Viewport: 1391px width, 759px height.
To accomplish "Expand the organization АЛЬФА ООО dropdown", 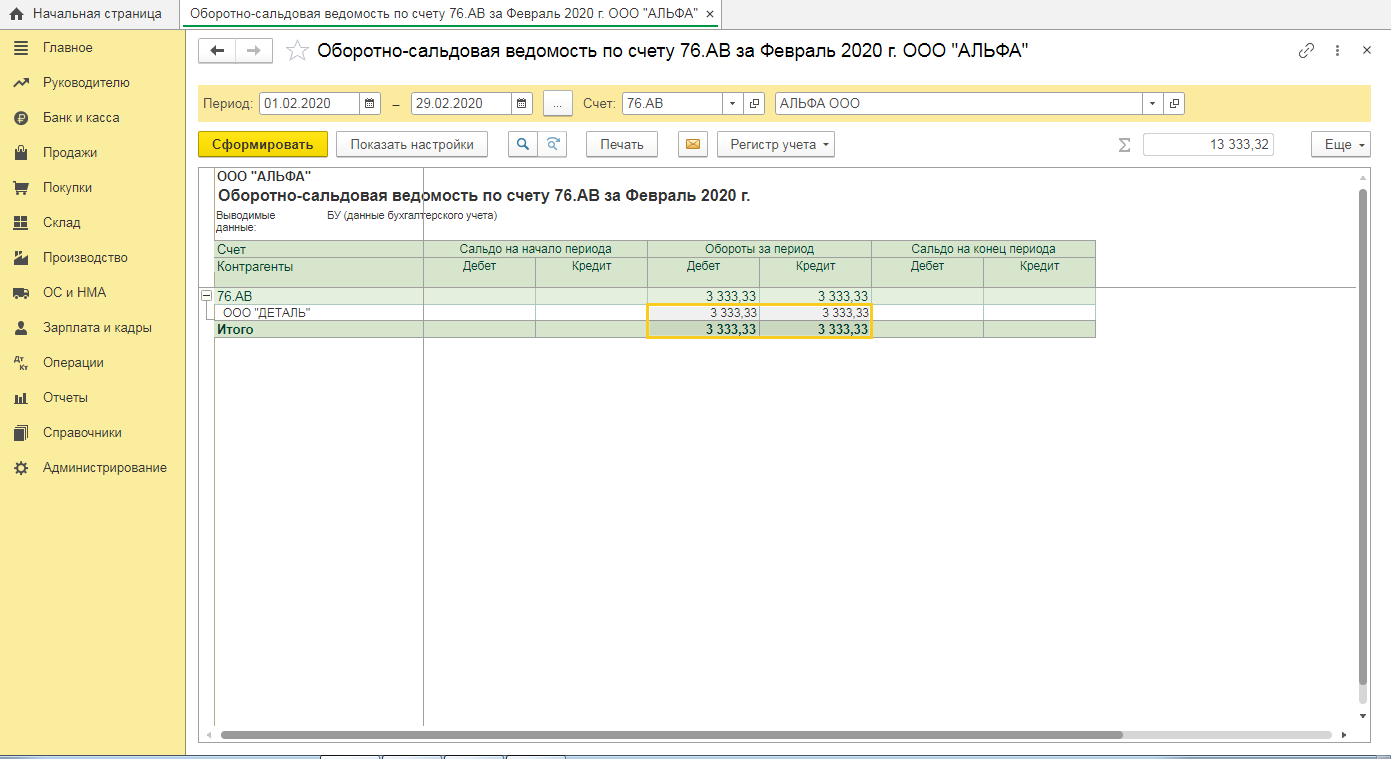I will pyautogui.click(x=1153, y=103).
